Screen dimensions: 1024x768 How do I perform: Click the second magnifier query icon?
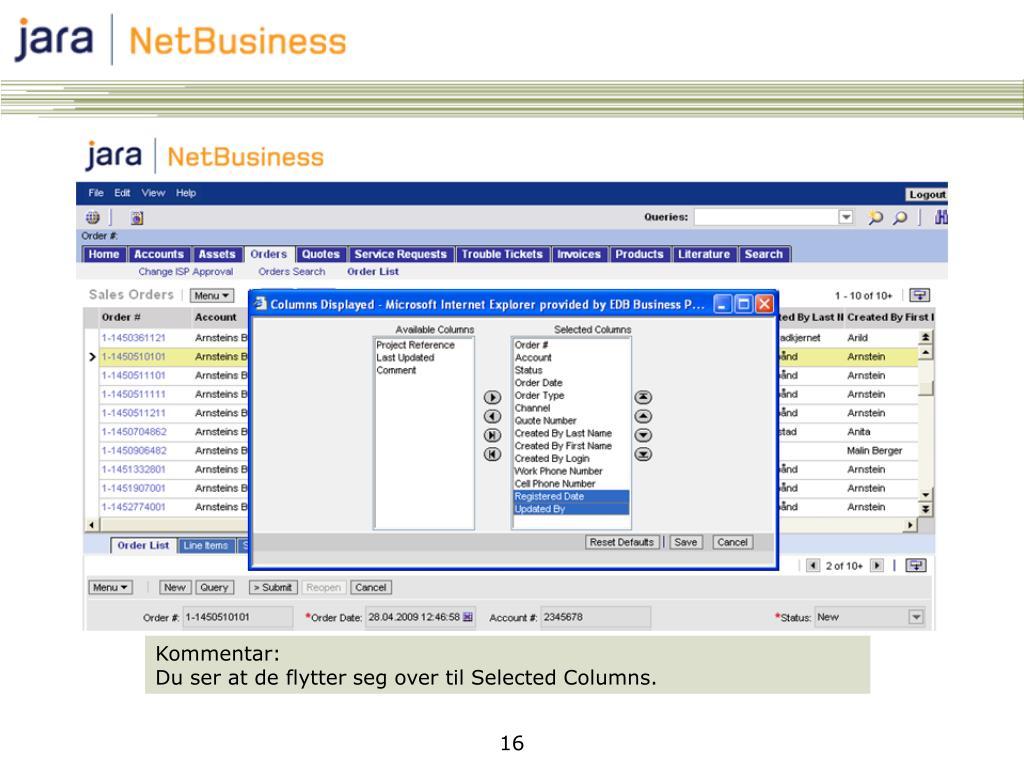(x=900, y=217)
